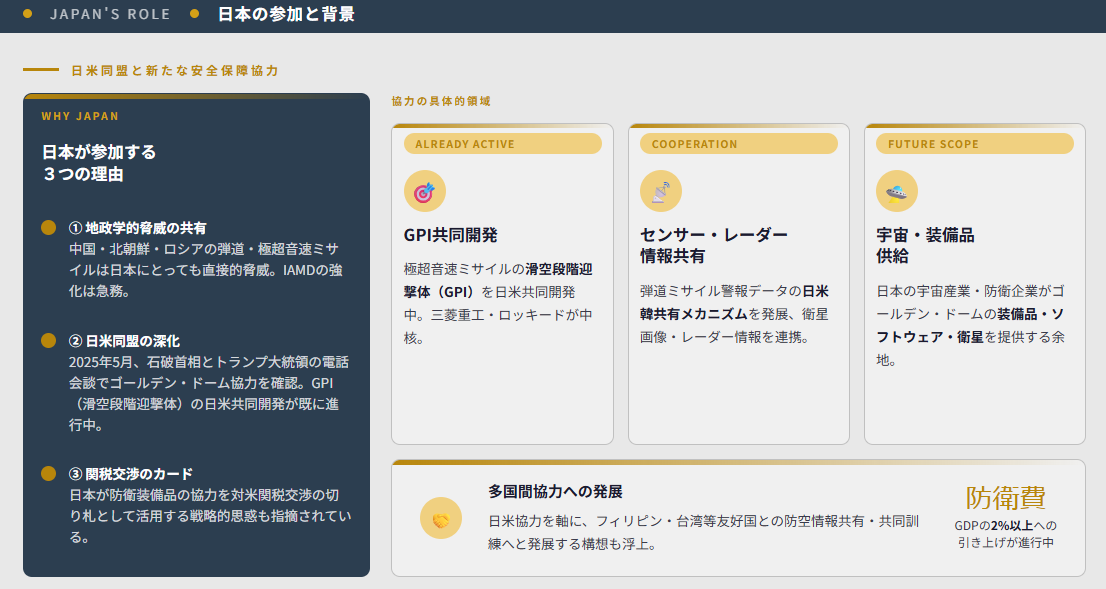
Task: Select the COOPERATION badge
Action: pos(738,144)
